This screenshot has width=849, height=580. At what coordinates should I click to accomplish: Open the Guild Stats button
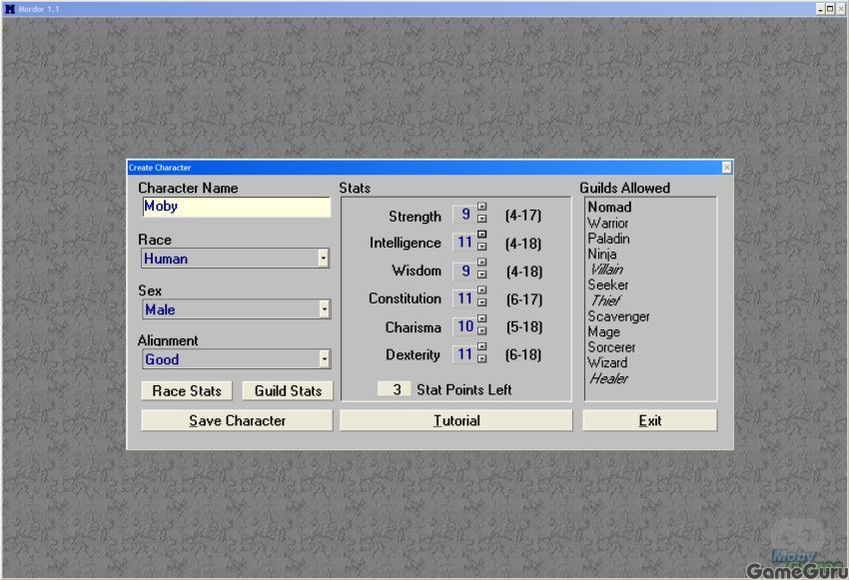coord(288,390)
